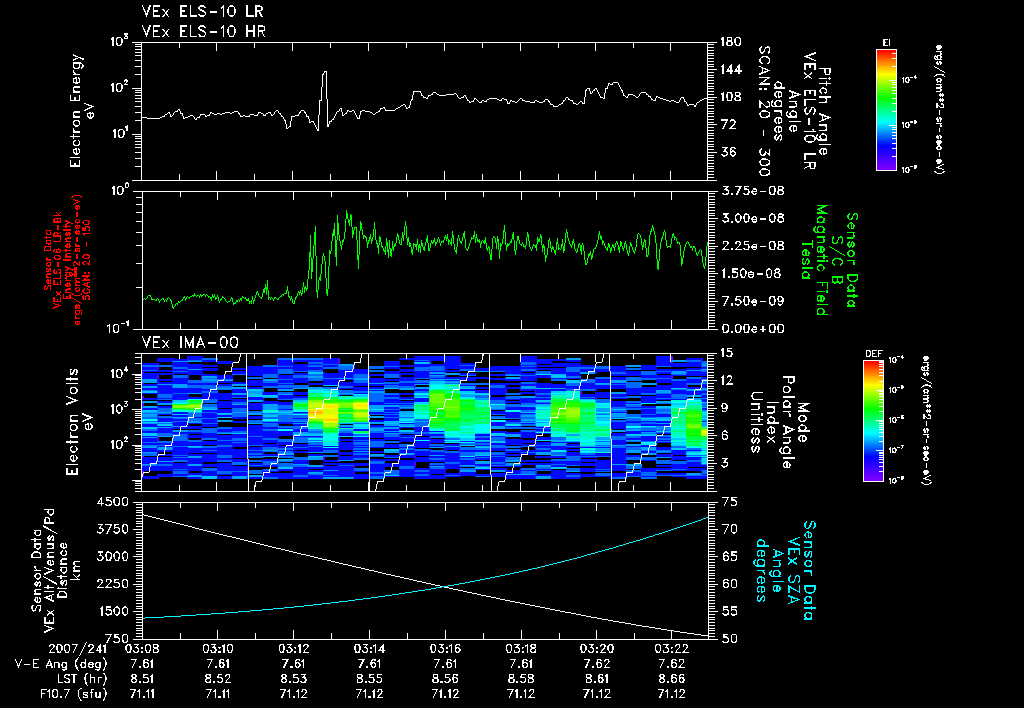1024x708 pixels.
Task: Click the EI color bar legend
Action: (886, 110)
